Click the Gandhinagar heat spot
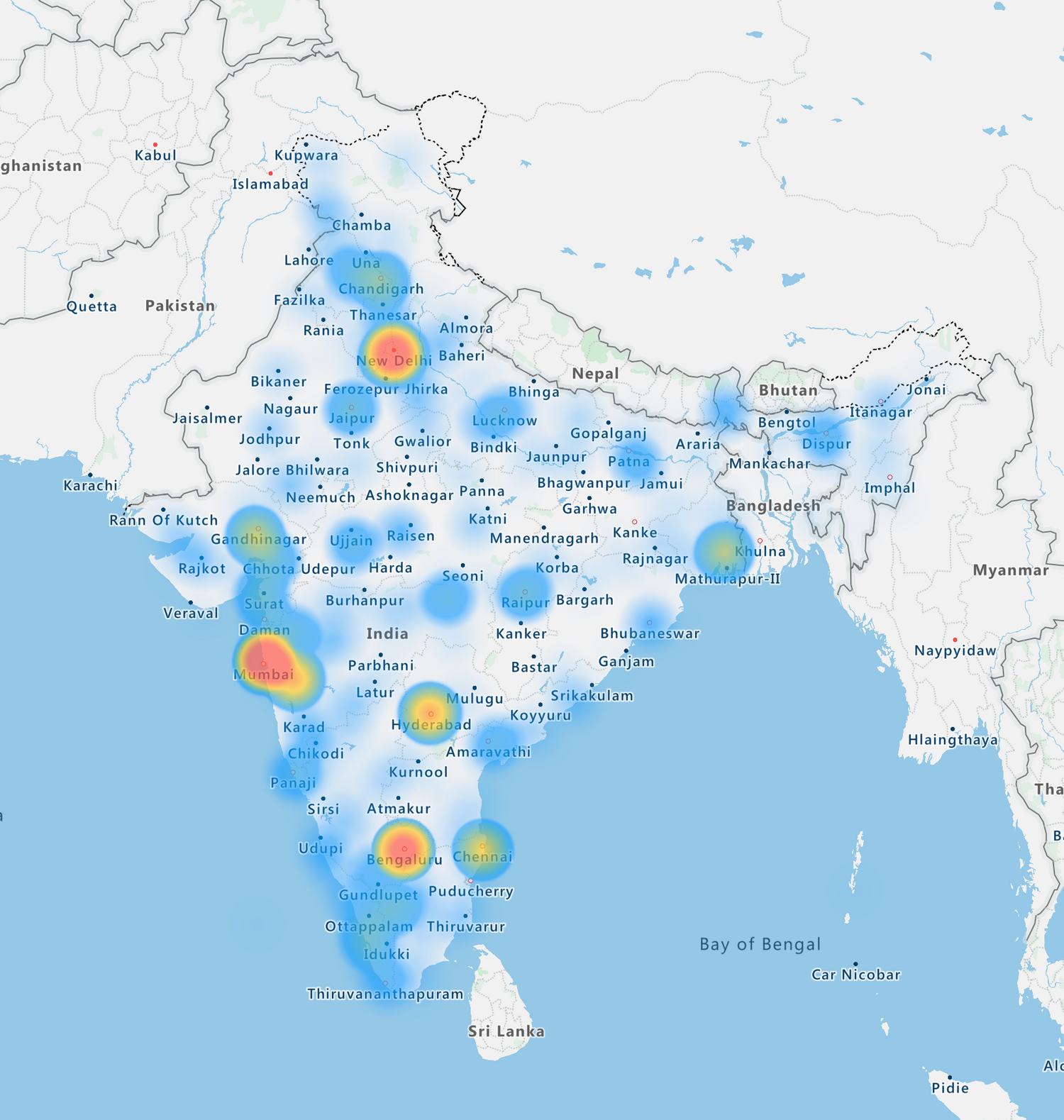This screenshot has height=1120, width=1064. coord(257,530)
